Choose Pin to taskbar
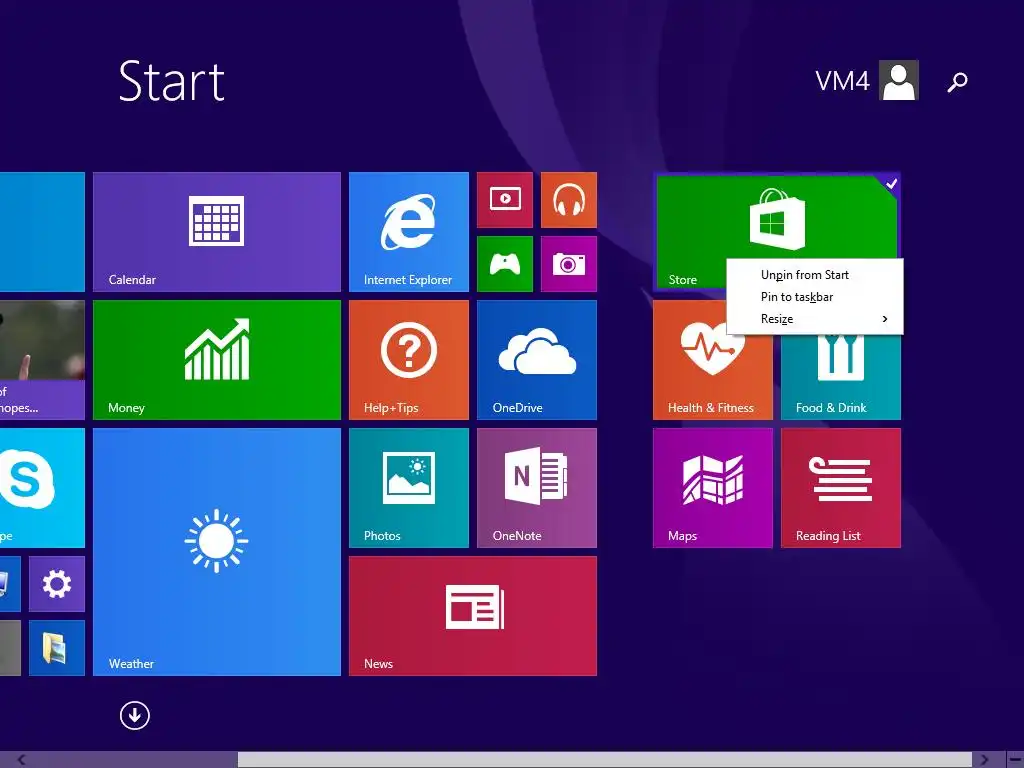Viewport: 1024px width, 768px height. point(815,297)
